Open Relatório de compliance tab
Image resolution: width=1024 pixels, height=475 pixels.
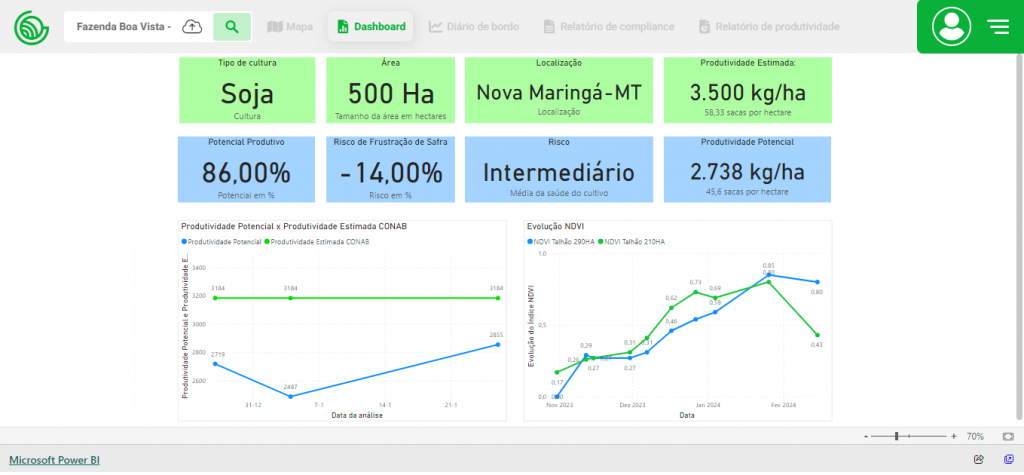click(609, 27)
